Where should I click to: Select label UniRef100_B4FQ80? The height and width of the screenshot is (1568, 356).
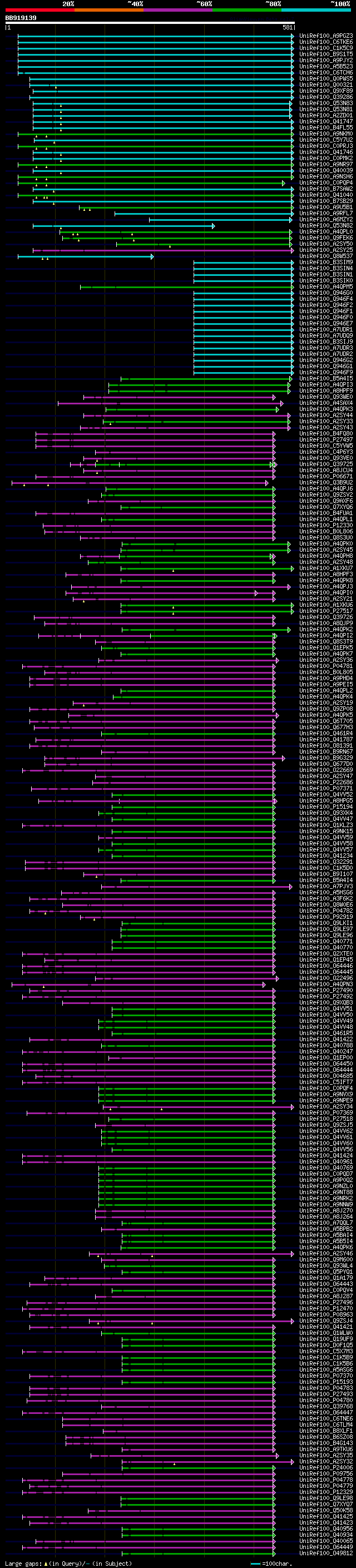[326, 434]
